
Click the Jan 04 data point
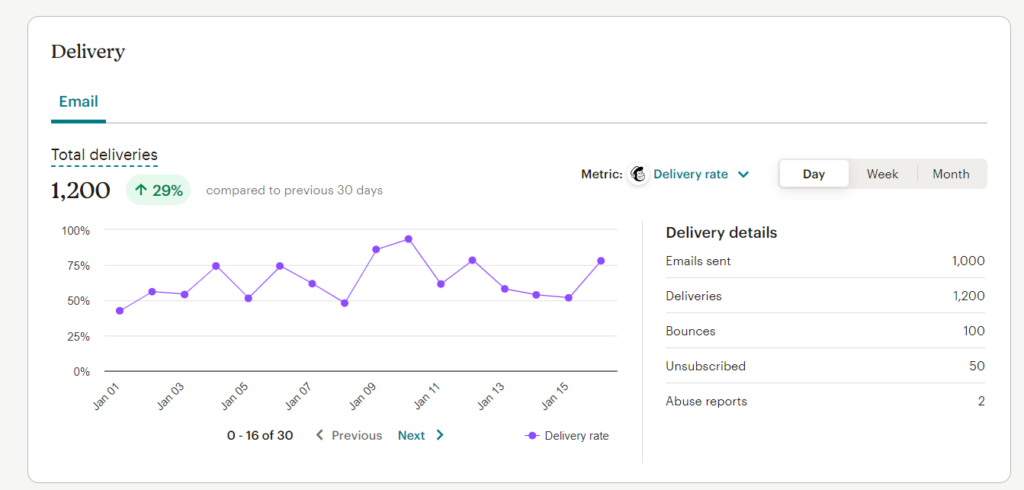click(216, 266)
